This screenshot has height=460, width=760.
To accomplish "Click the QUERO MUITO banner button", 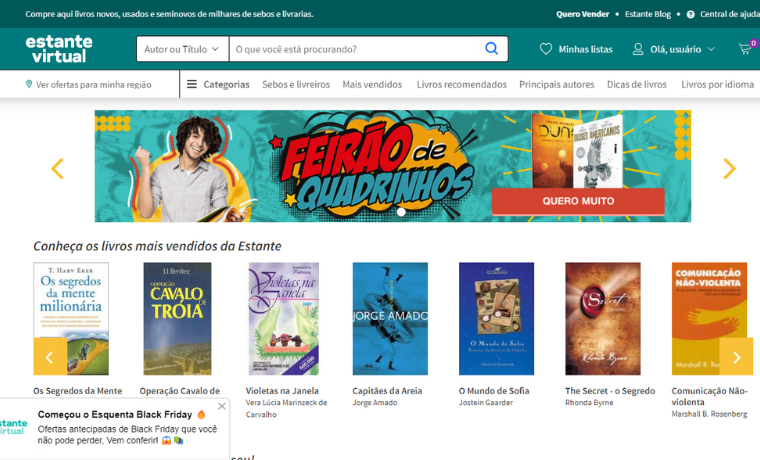I will [578, 201].
